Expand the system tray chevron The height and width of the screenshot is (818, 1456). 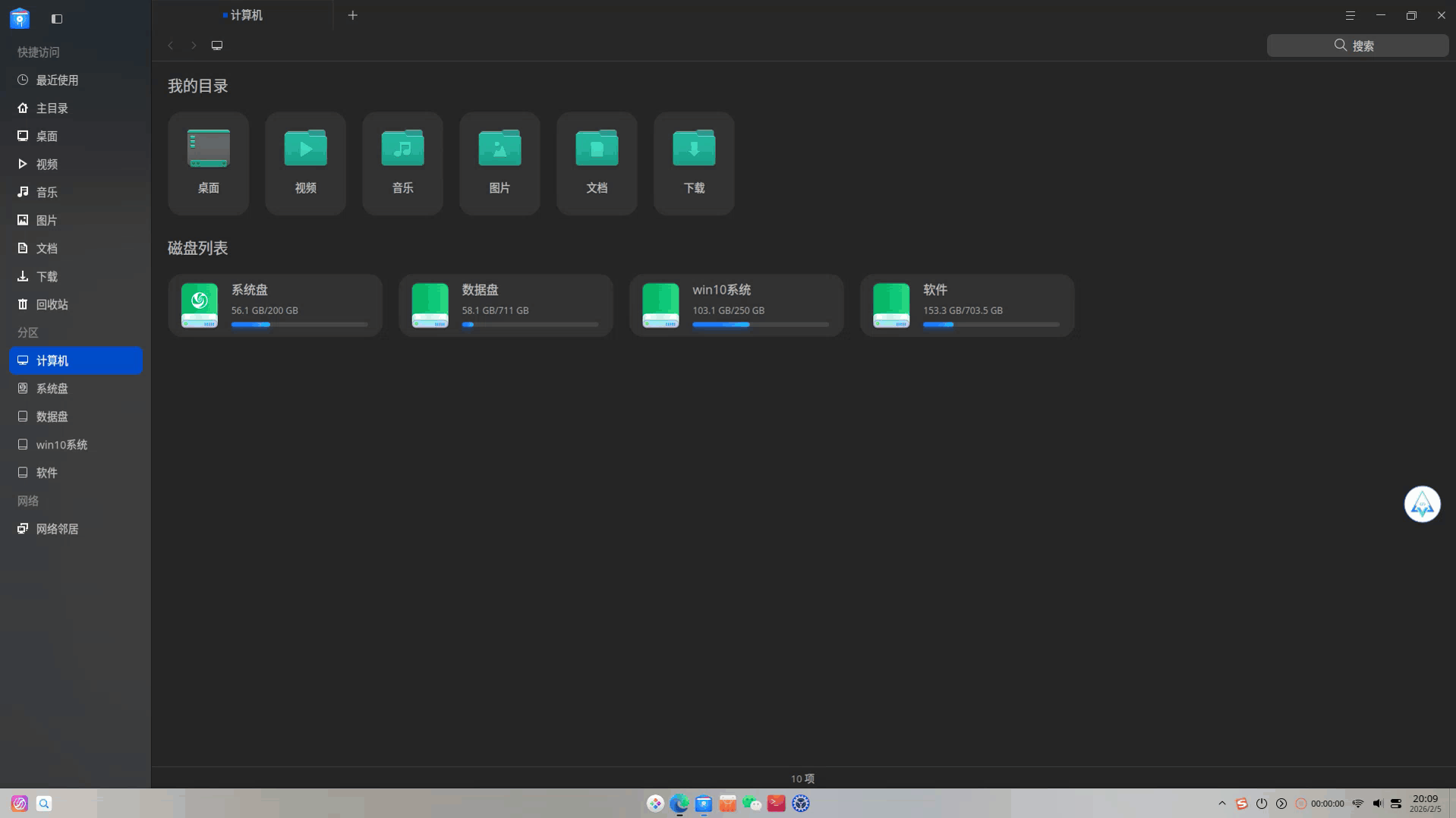pyautogui.click(x=1222, y=804)
